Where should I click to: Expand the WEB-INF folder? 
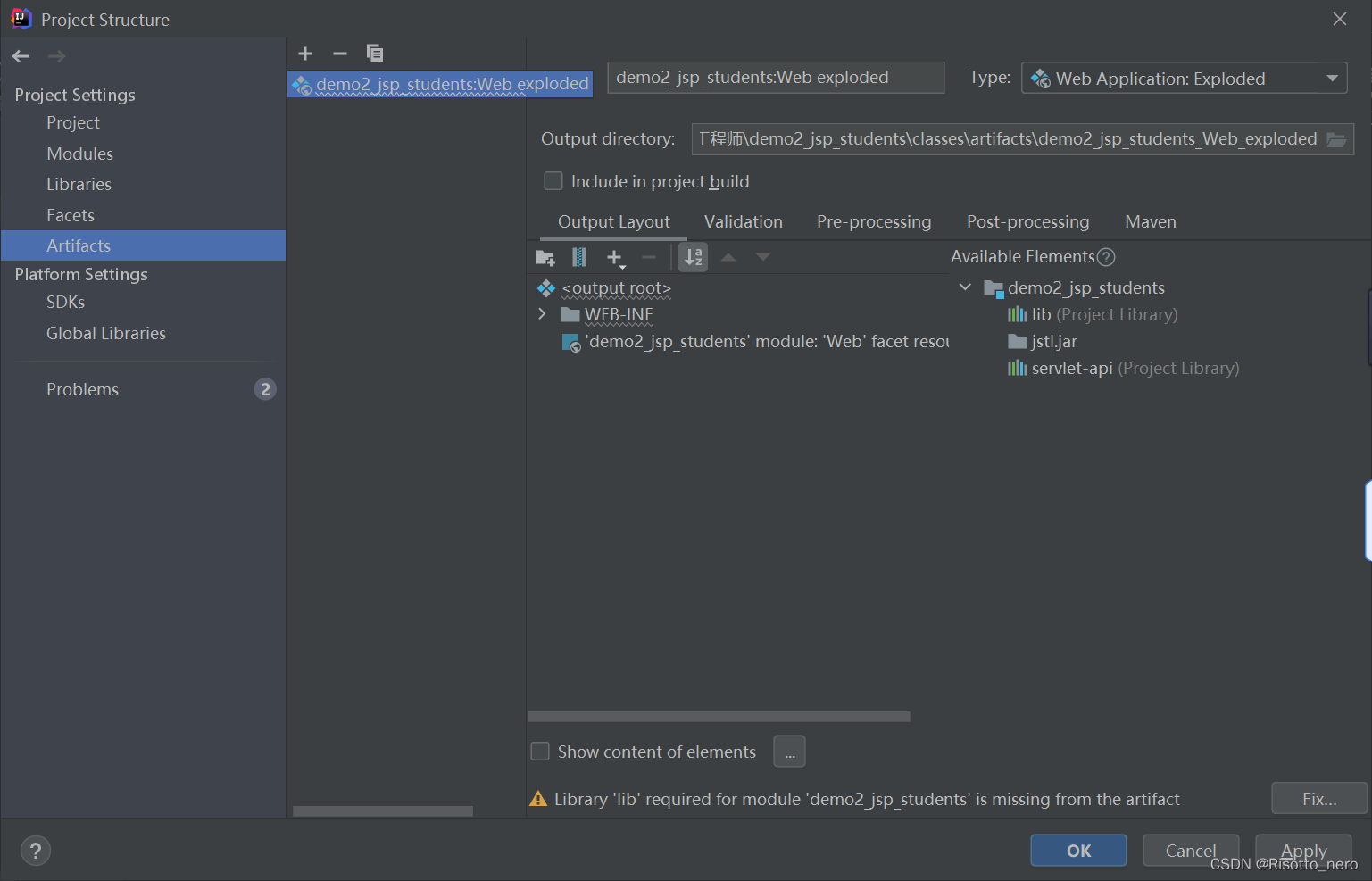pyautogui.click(x=542, y=314)
